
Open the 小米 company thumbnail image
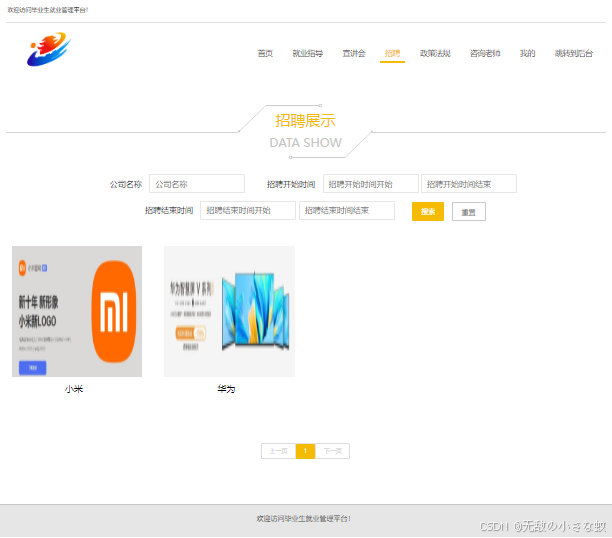77,311
